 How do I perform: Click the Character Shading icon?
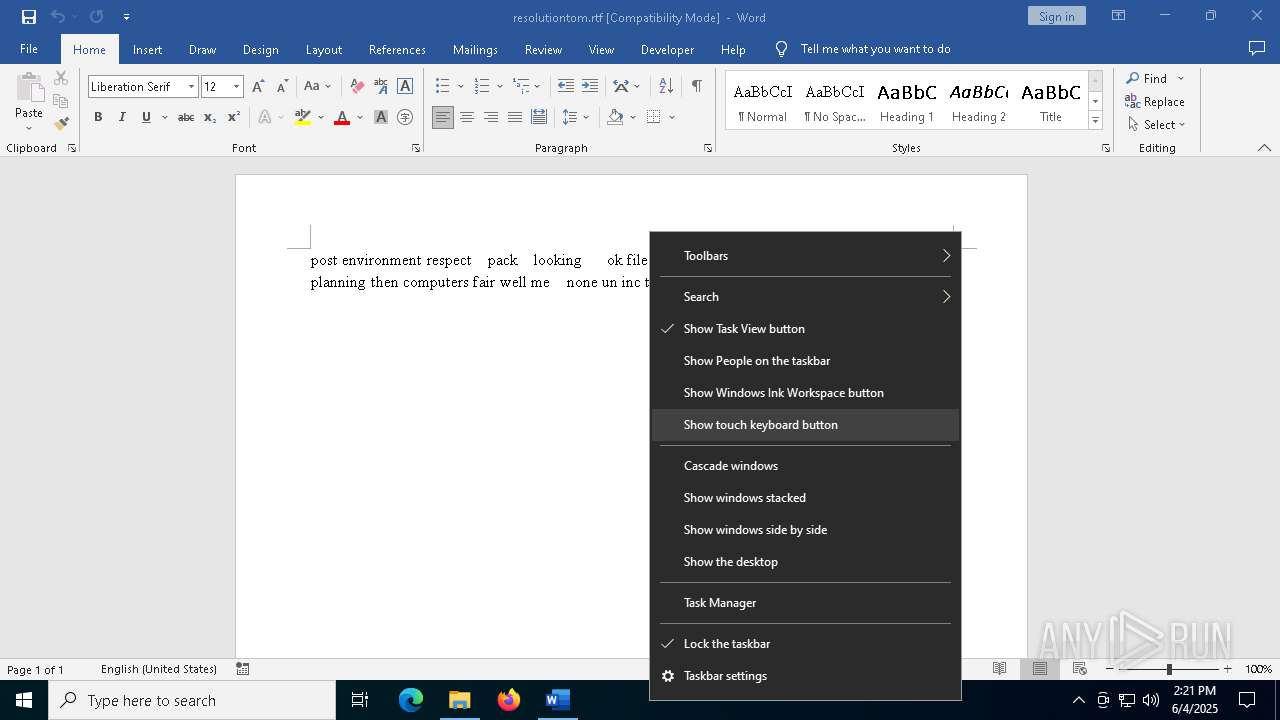coord(381,117)
